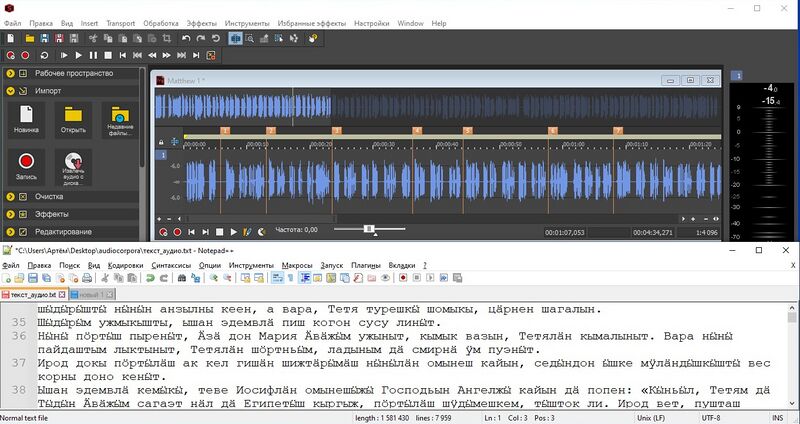Close the текст_аудио.txt tab
Viewport: 800px width, 424px height.
click(62, 295)
